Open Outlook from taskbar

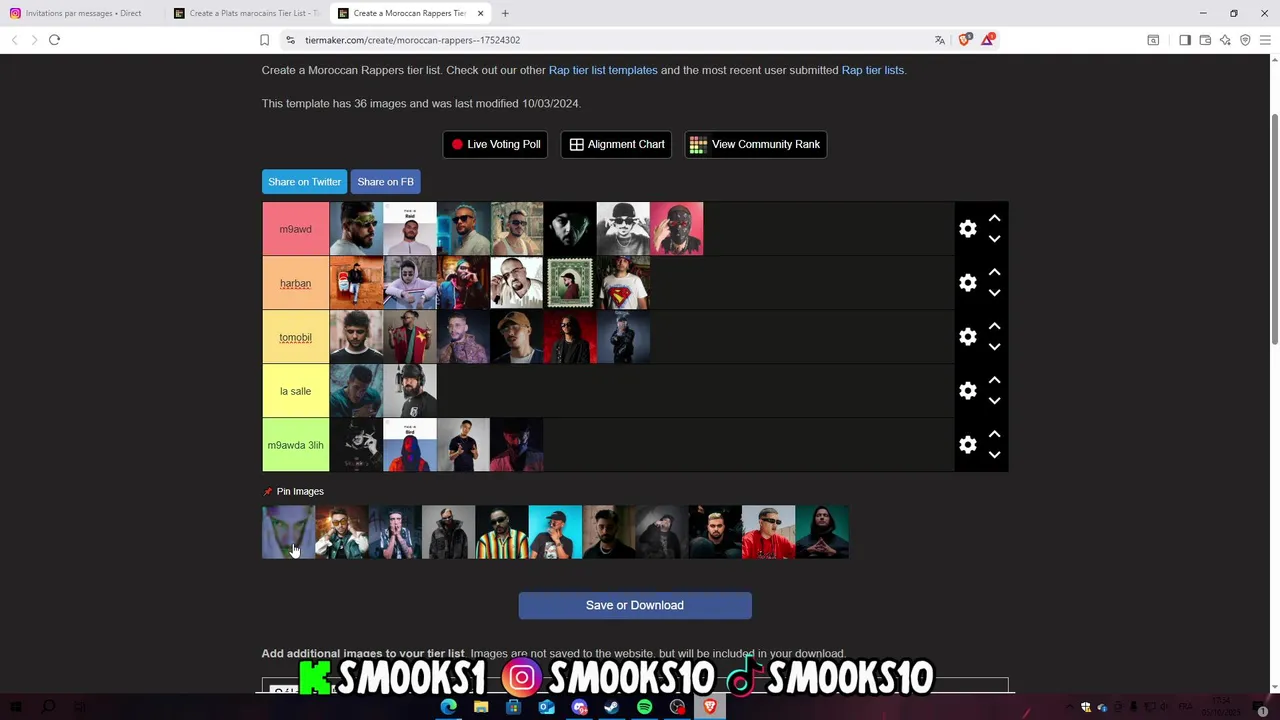point(546,707)
